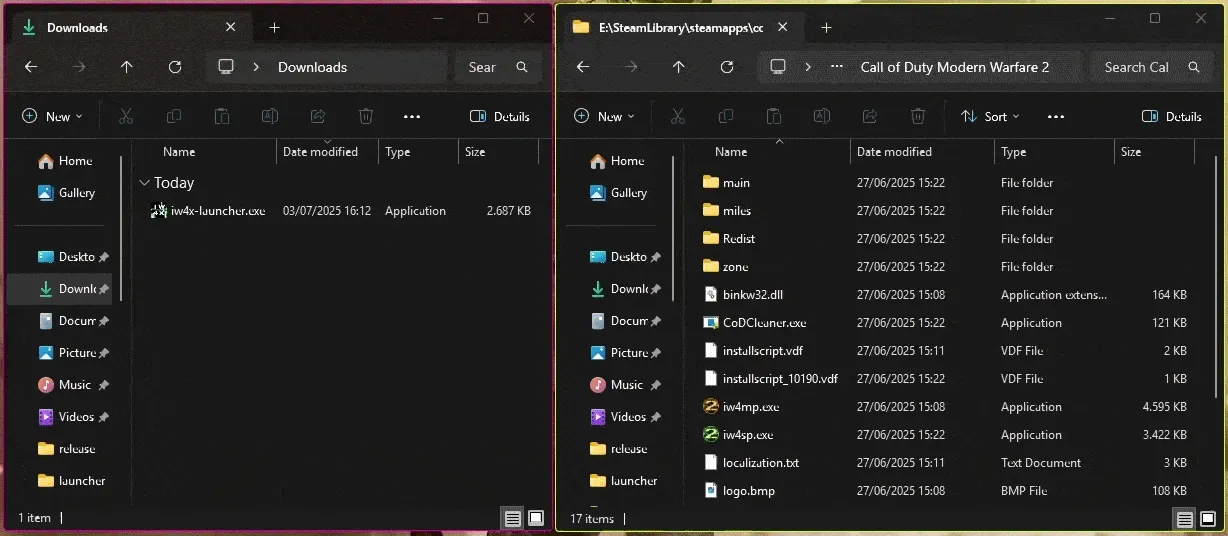Refresh the Downloads window

click(175, 67)
